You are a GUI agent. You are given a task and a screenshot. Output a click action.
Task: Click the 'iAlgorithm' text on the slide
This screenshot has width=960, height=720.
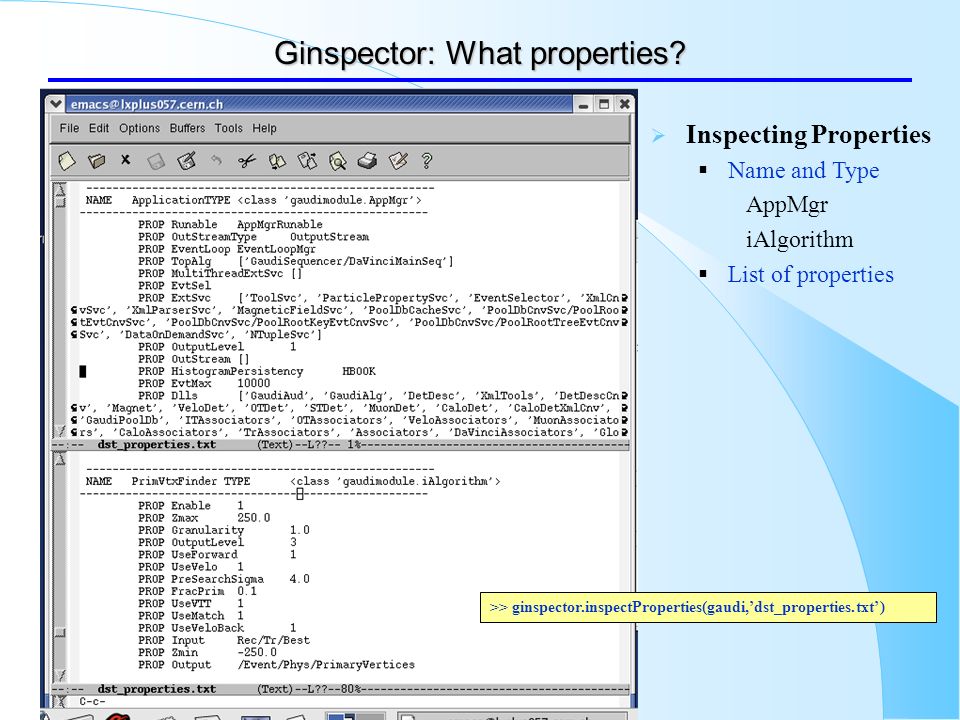tap(799, 239)
